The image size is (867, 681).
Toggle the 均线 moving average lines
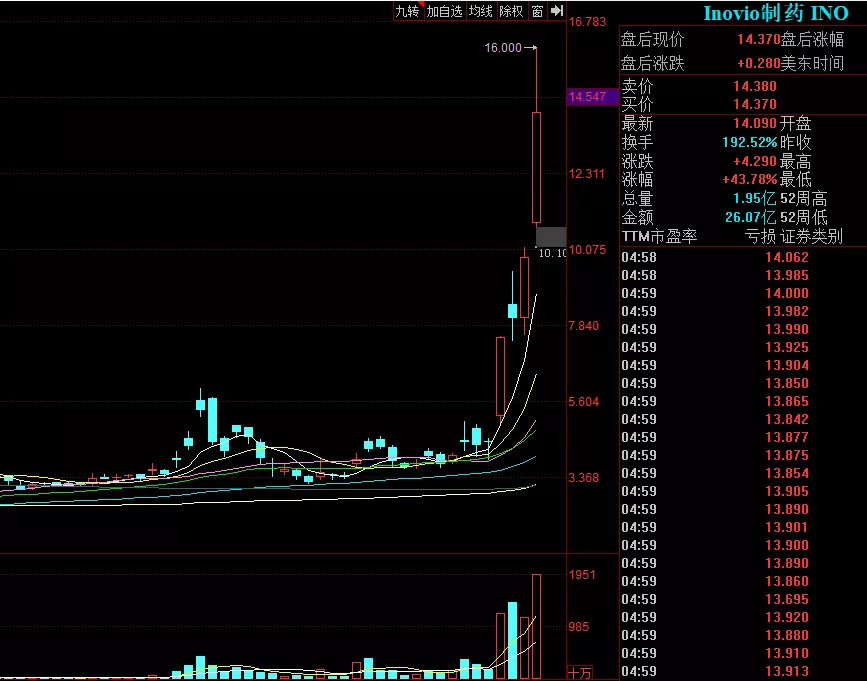[481, 11]
